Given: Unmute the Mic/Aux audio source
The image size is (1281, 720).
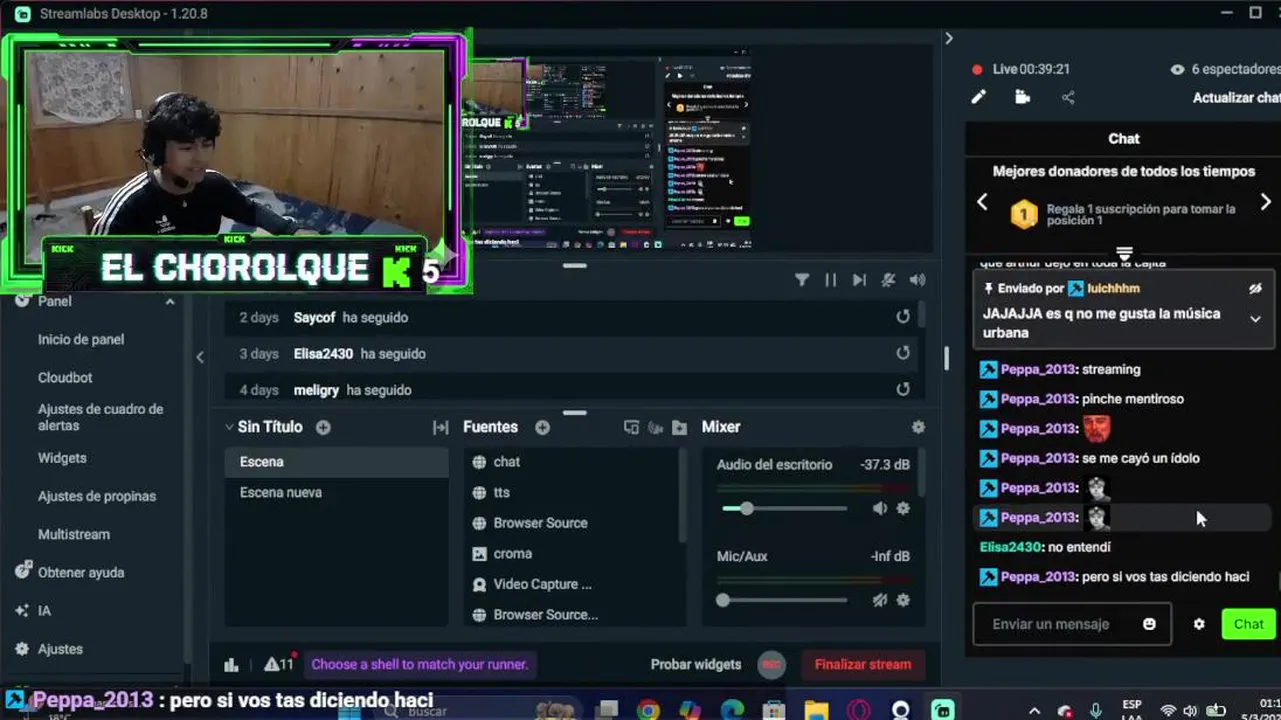Looking at the screenshot, I should click(879, 600).
